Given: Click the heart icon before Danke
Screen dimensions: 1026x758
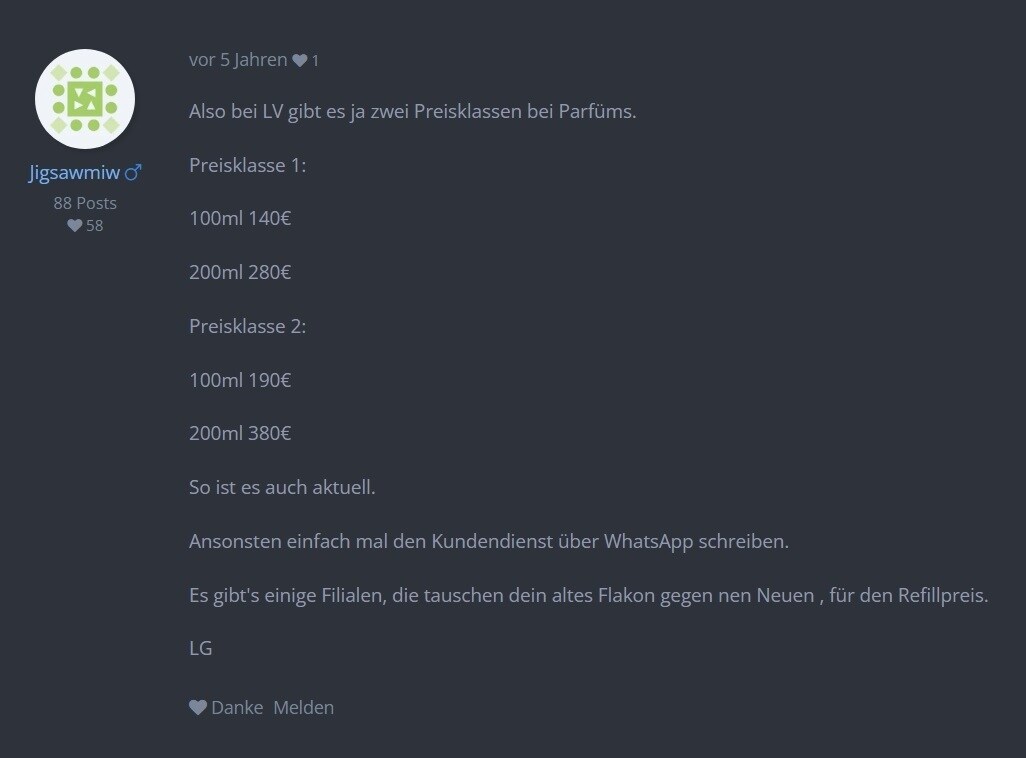Looking at the screenshot, I should tap(198, 707).
